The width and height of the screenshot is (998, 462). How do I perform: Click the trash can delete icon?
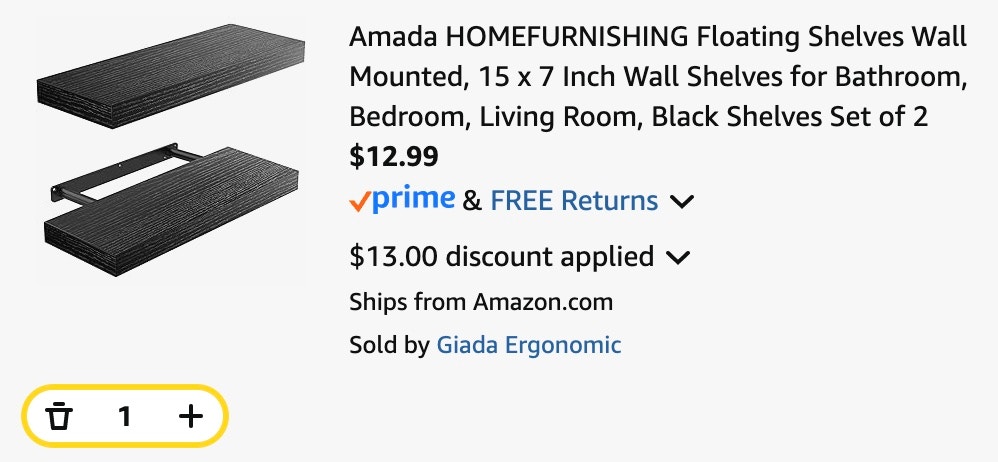pyautogui.click(x=59, y=416)
